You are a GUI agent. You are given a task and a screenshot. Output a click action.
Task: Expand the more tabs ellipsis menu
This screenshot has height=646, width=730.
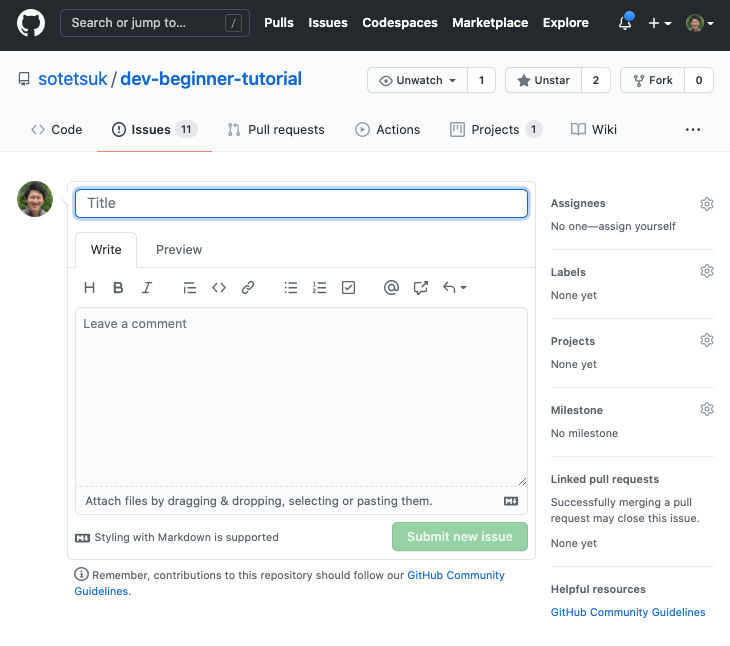pos(693,129)
